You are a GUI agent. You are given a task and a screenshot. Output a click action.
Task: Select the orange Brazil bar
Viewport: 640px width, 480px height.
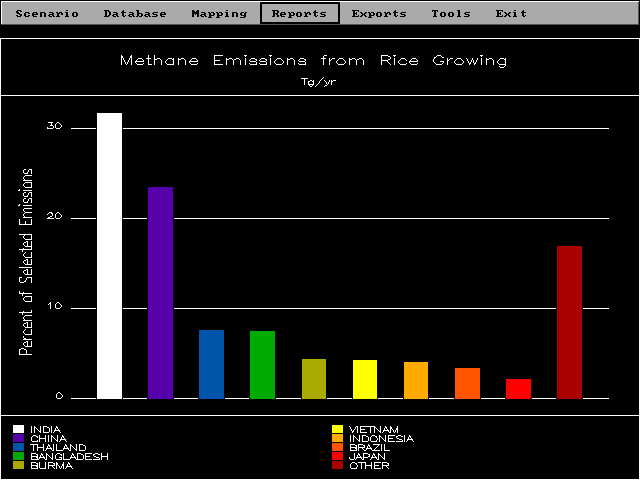[x=467, y=383]
